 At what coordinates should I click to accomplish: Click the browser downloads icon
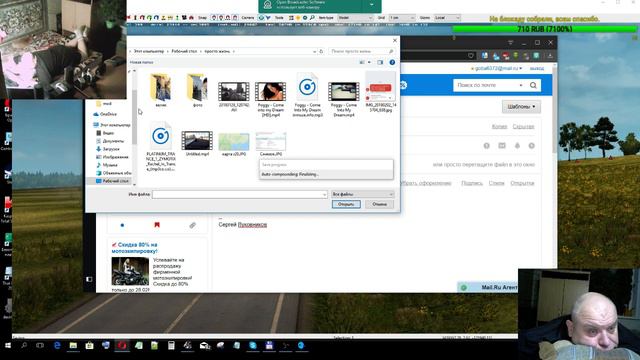[x=550, y=56]
